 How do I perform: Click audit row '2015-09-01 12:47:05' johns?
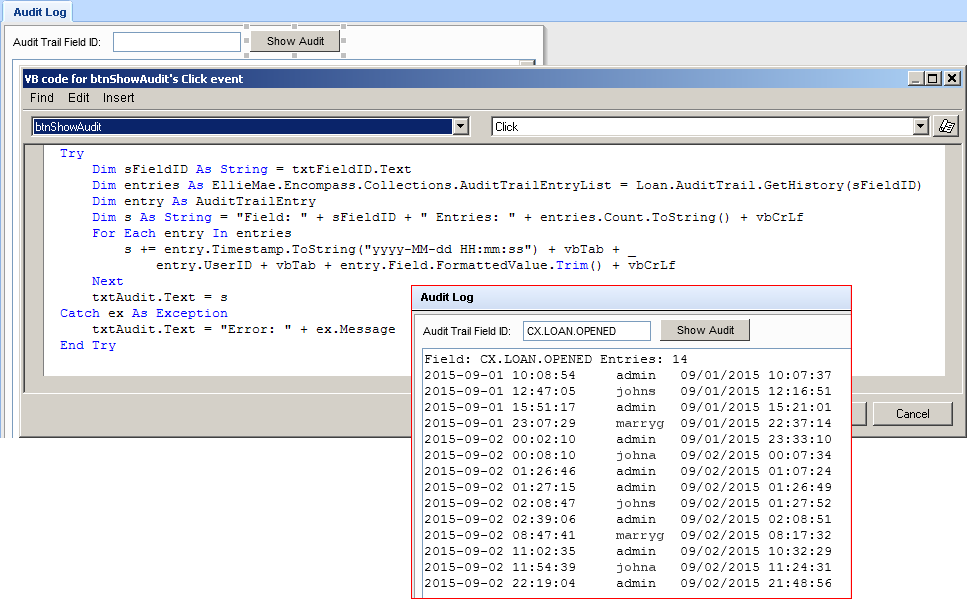coord(628,391)
